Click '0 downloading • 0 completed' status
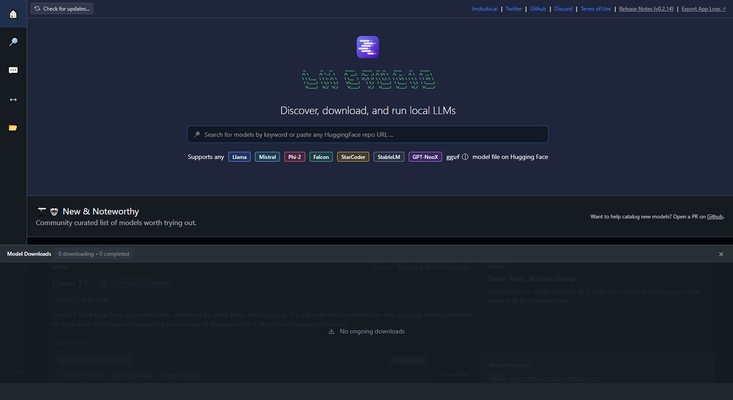This screenshot has height=400, width=733. pos(93,254)
